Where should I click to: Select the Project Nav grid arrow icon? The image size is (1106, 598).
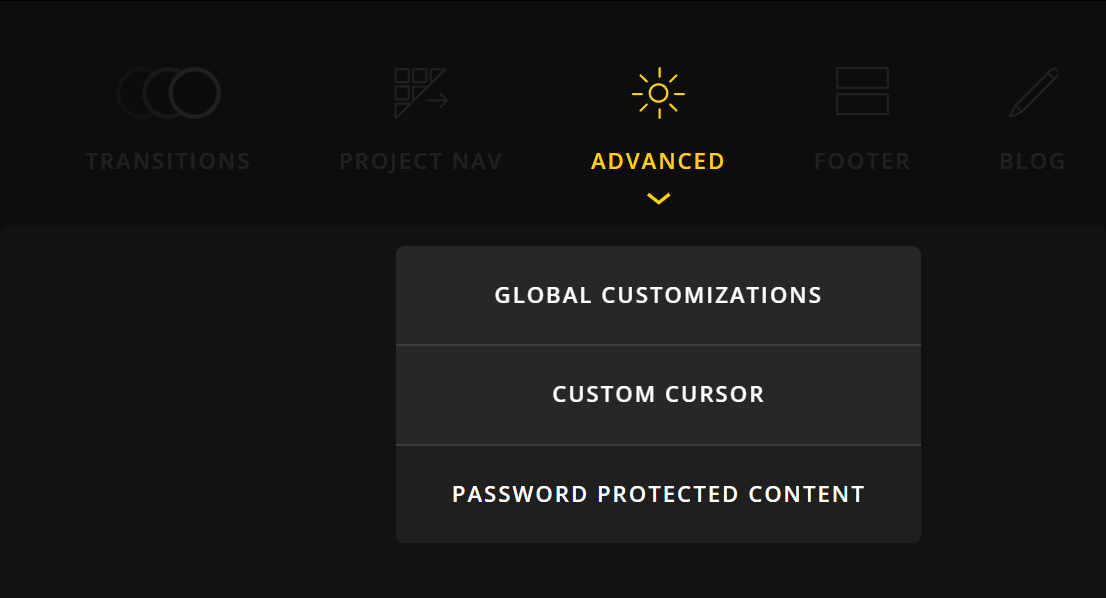421,93
